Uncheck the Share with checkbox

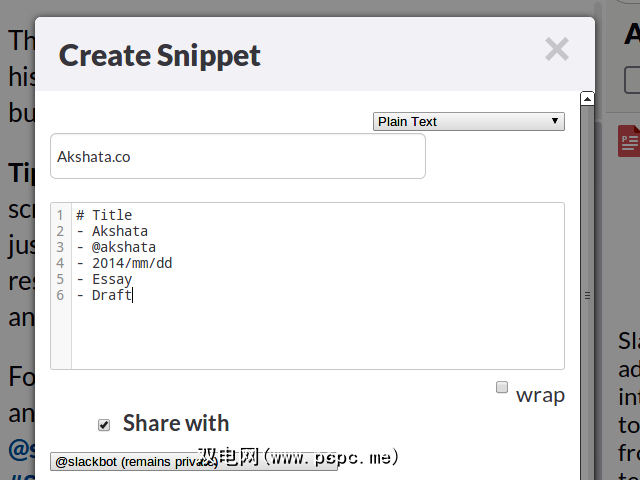point(104,425)
